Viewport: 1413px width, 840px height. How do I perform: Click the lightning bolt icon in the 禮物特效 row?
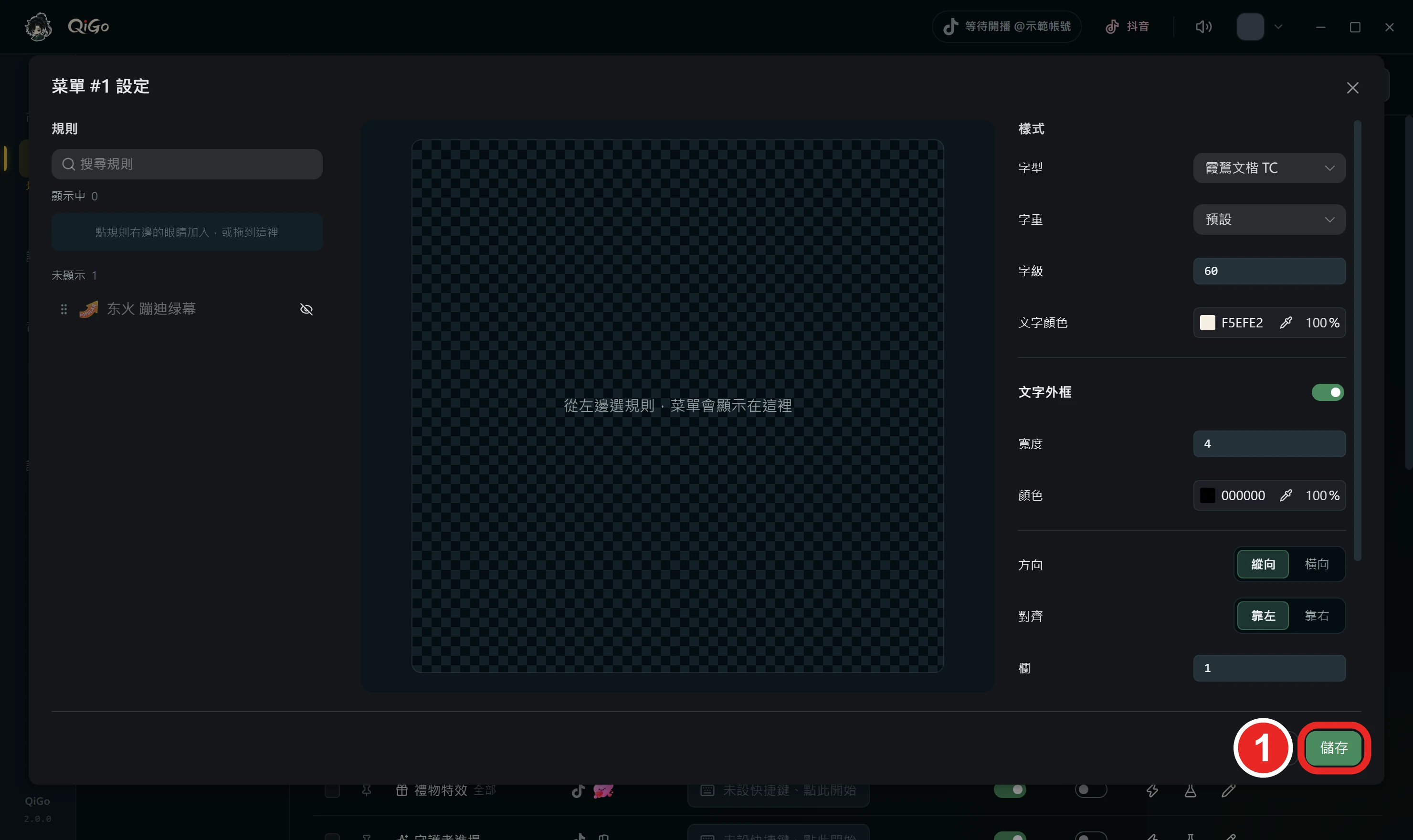(x=1152, y=791)
